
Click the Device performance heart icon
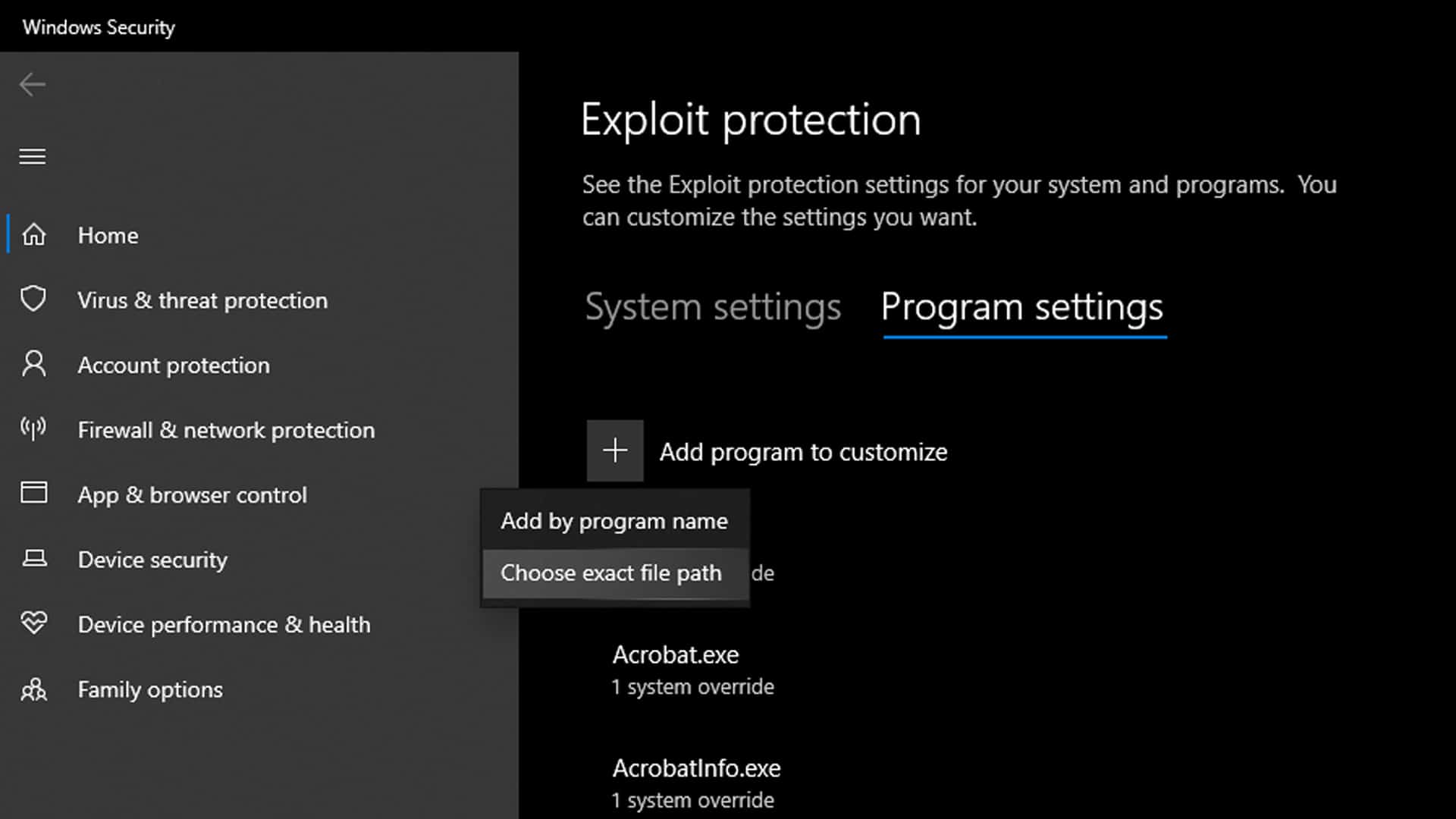point(34,623)
